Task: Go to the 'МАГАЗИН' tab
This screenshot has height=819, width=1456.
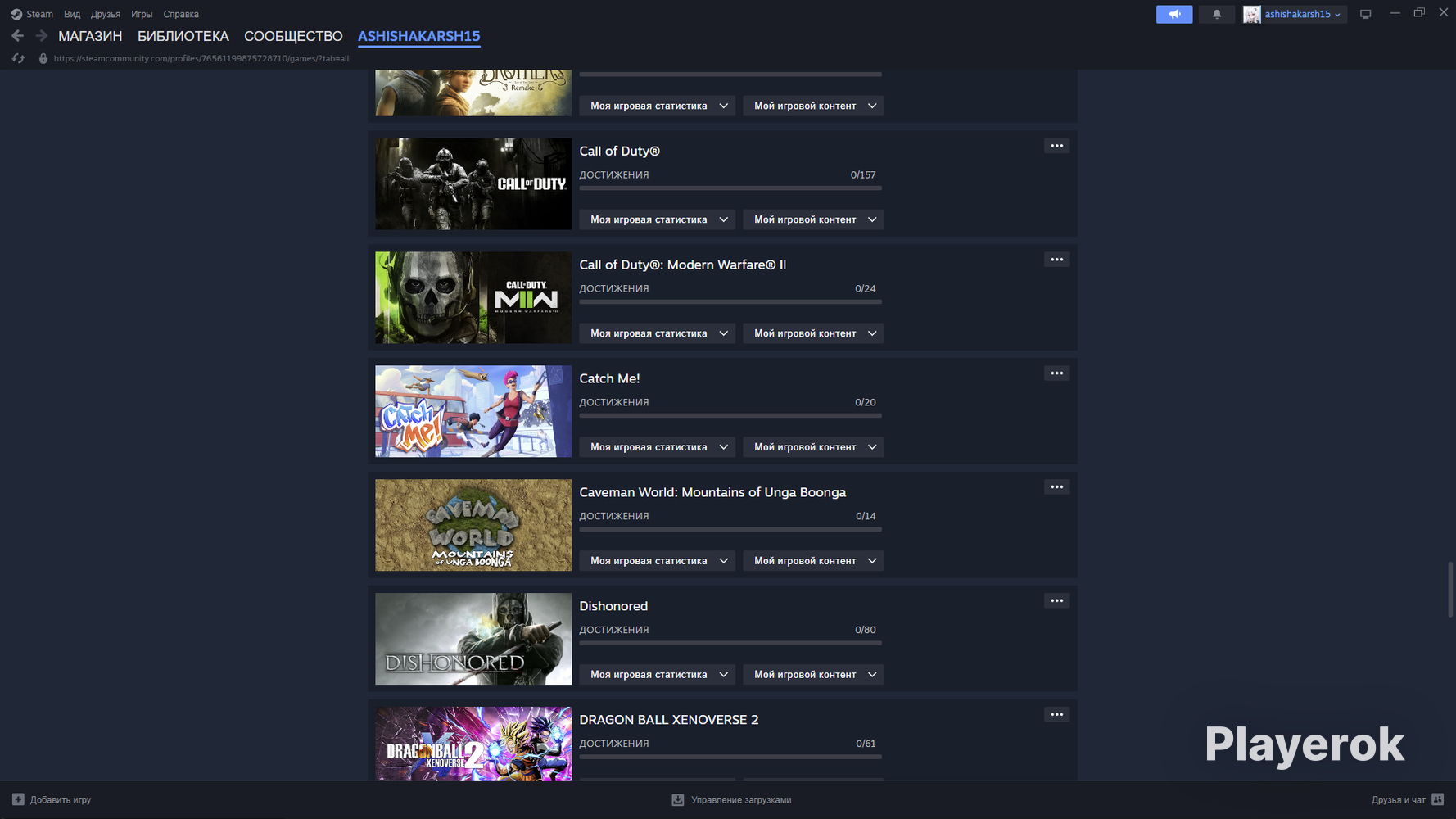Action: (x=90, y=36)
